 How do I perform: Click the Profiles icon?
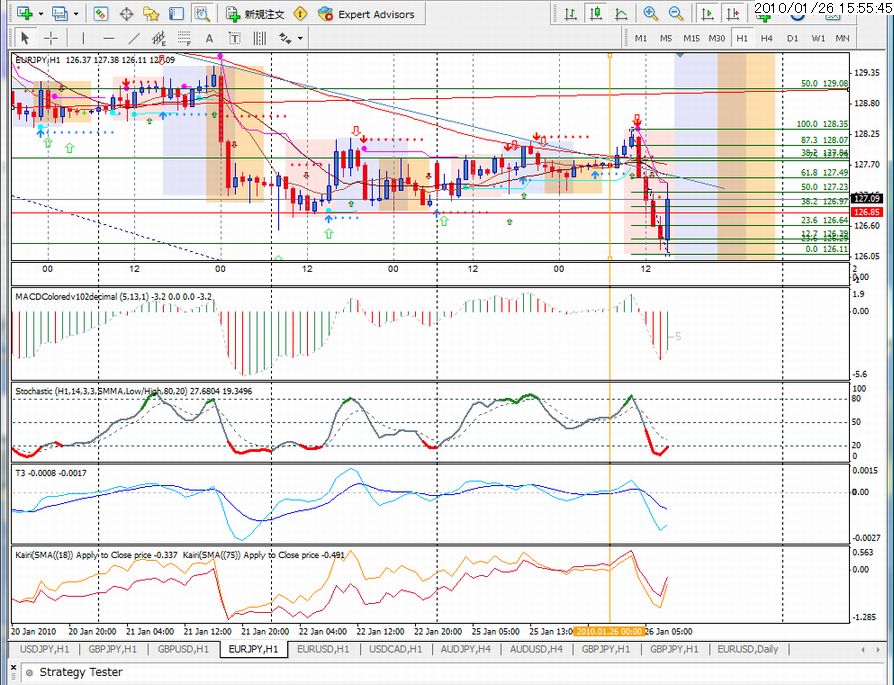60,14
